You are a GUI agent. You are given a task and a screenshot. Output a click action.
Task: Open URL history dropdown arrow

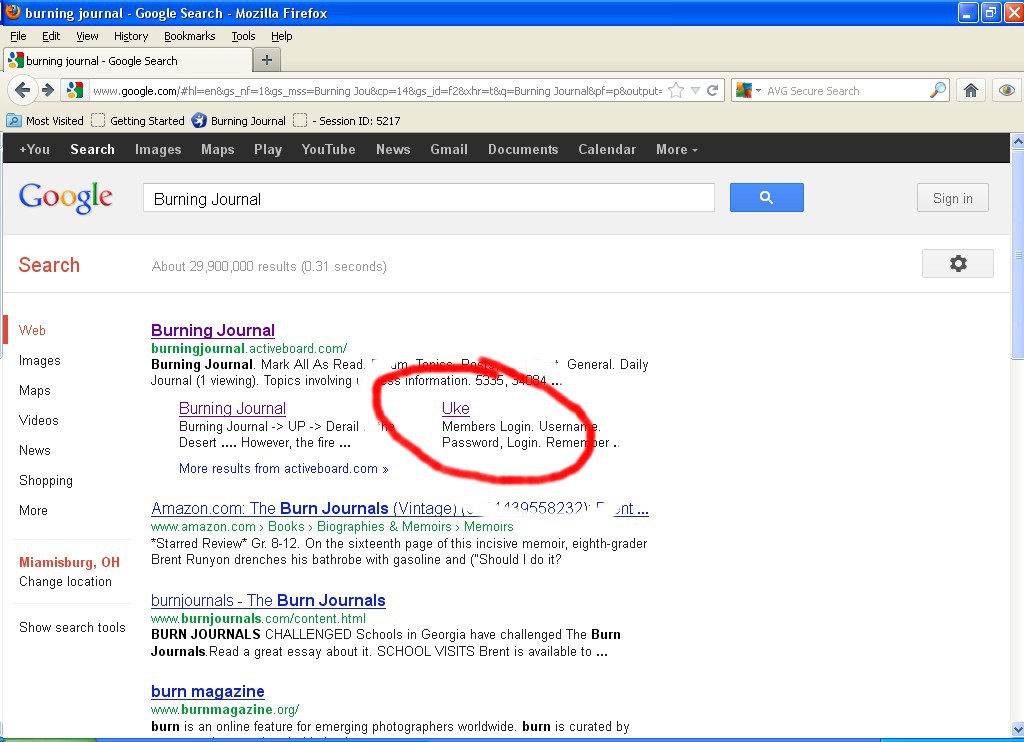click(695, 90)
